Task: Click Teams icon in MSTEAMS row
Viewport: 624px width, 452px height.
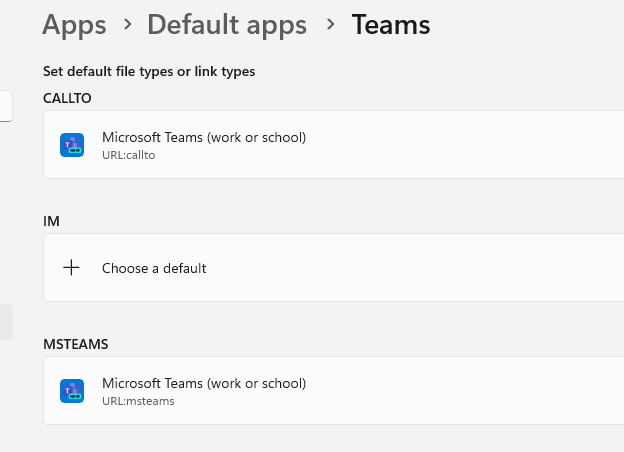Action: pyautogui.click(x=72, y=391)
